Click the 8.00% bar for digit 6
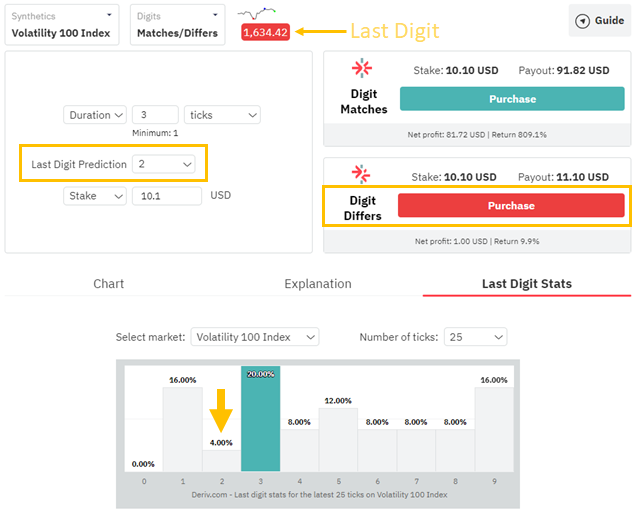 click(x=377, y=450)
